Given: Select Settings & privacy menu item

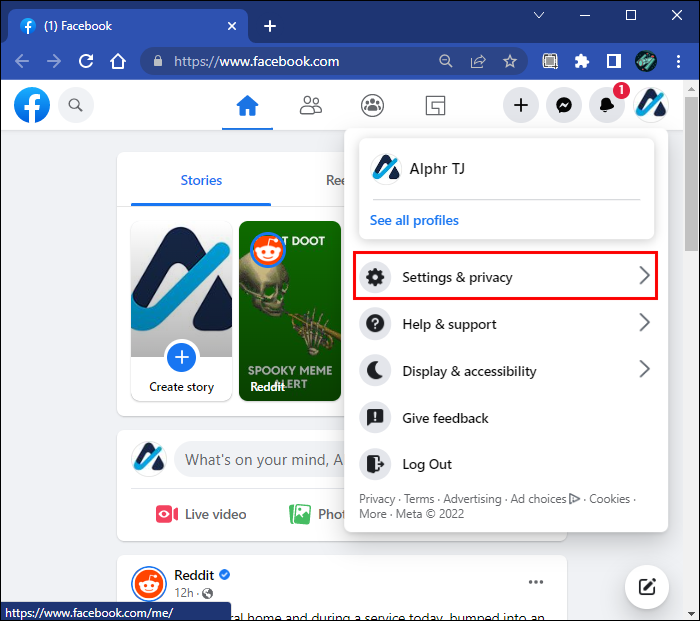Looking at the screenshot, I should [505, 275].
